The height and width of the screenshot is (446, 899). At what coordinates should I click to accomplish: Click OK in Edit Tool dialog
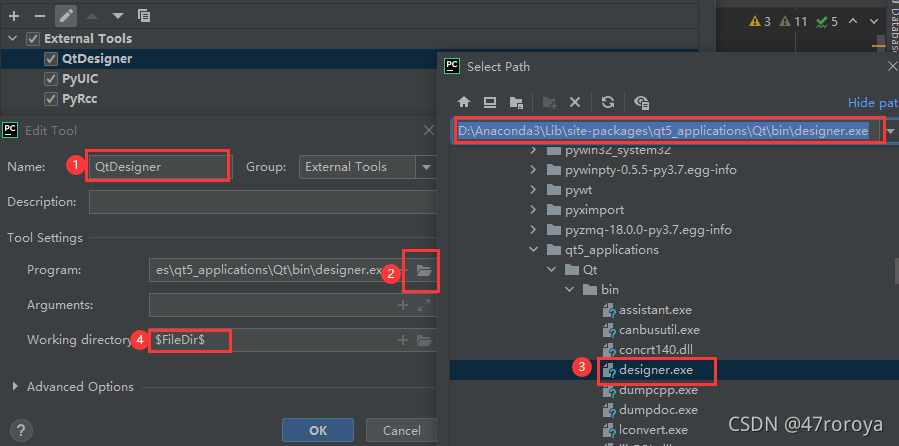[x=318, y=431]
